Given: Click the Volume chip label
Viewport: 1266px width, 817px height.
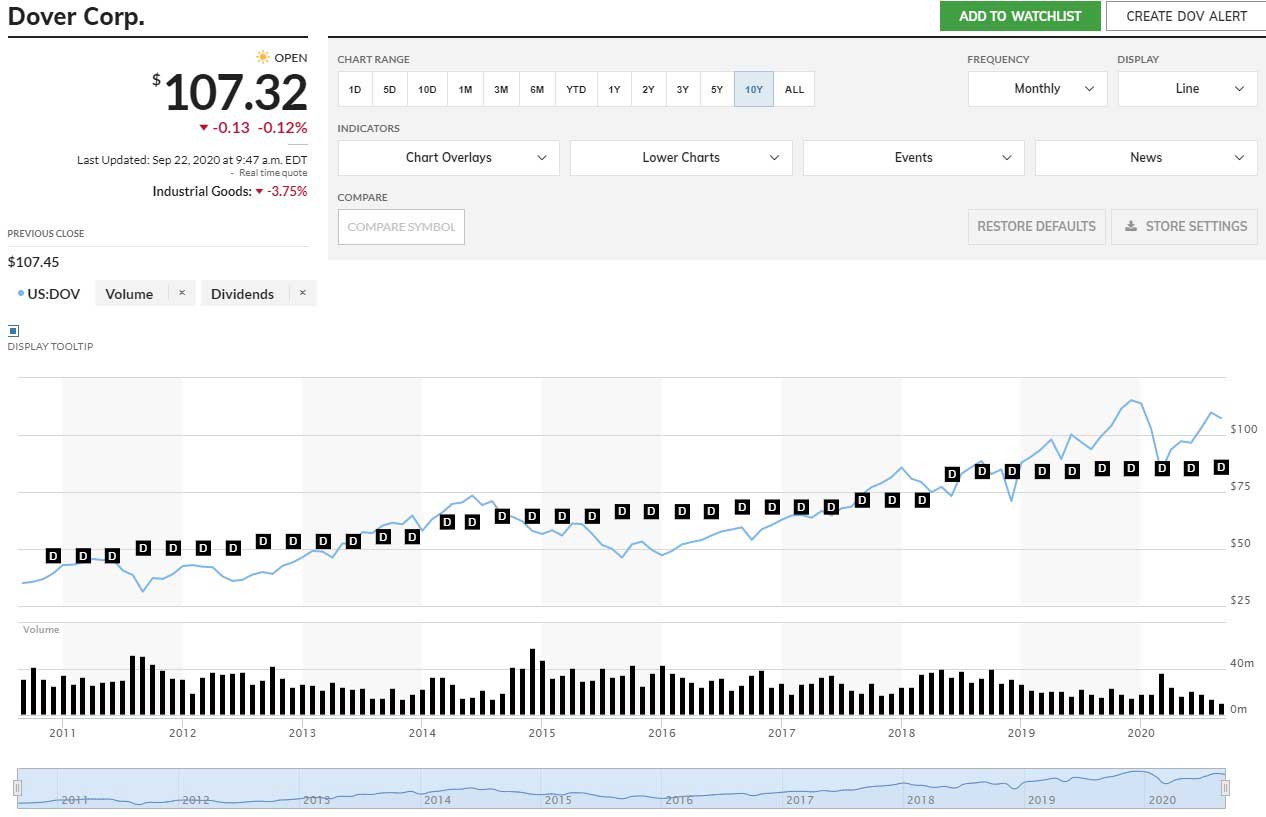Looking at the screenshot, I should click(x=129, y=294).
